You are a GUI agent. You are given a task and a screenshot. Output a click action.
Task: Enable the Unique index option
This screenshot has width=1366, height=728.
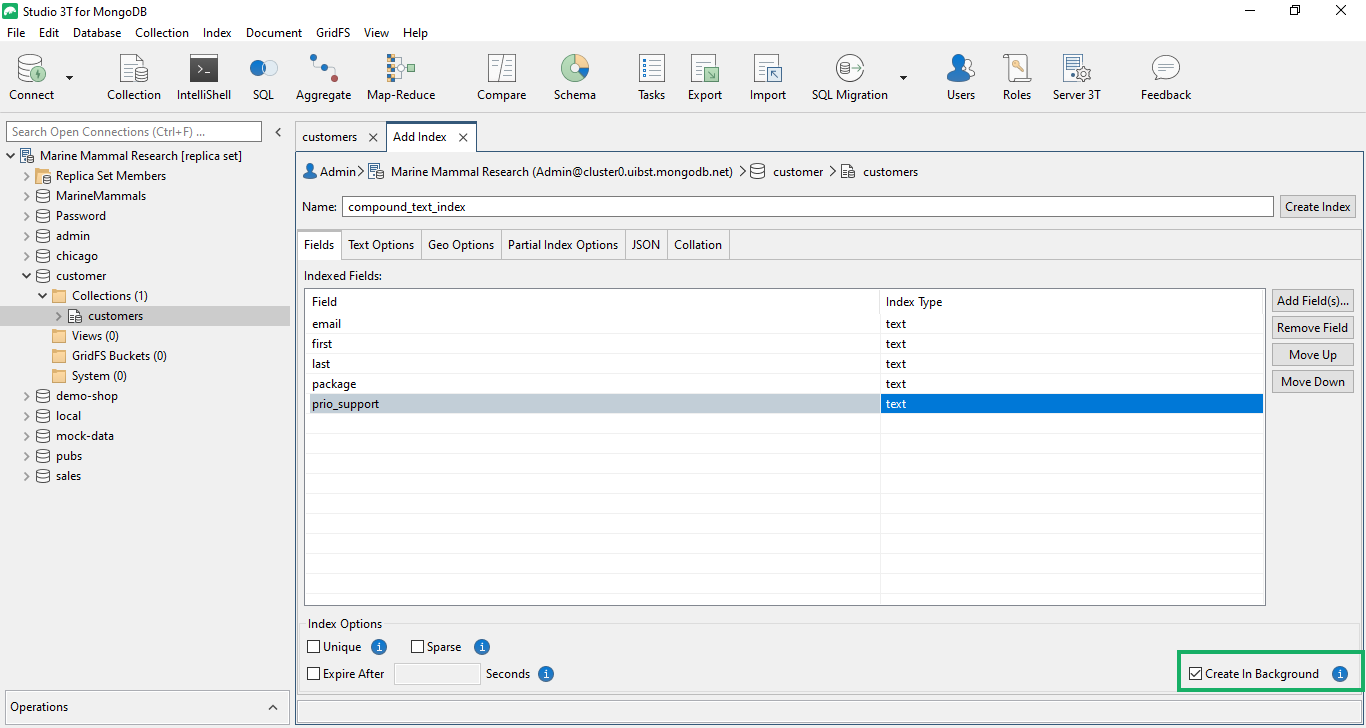pyautogui.click(x=313, y=646)
